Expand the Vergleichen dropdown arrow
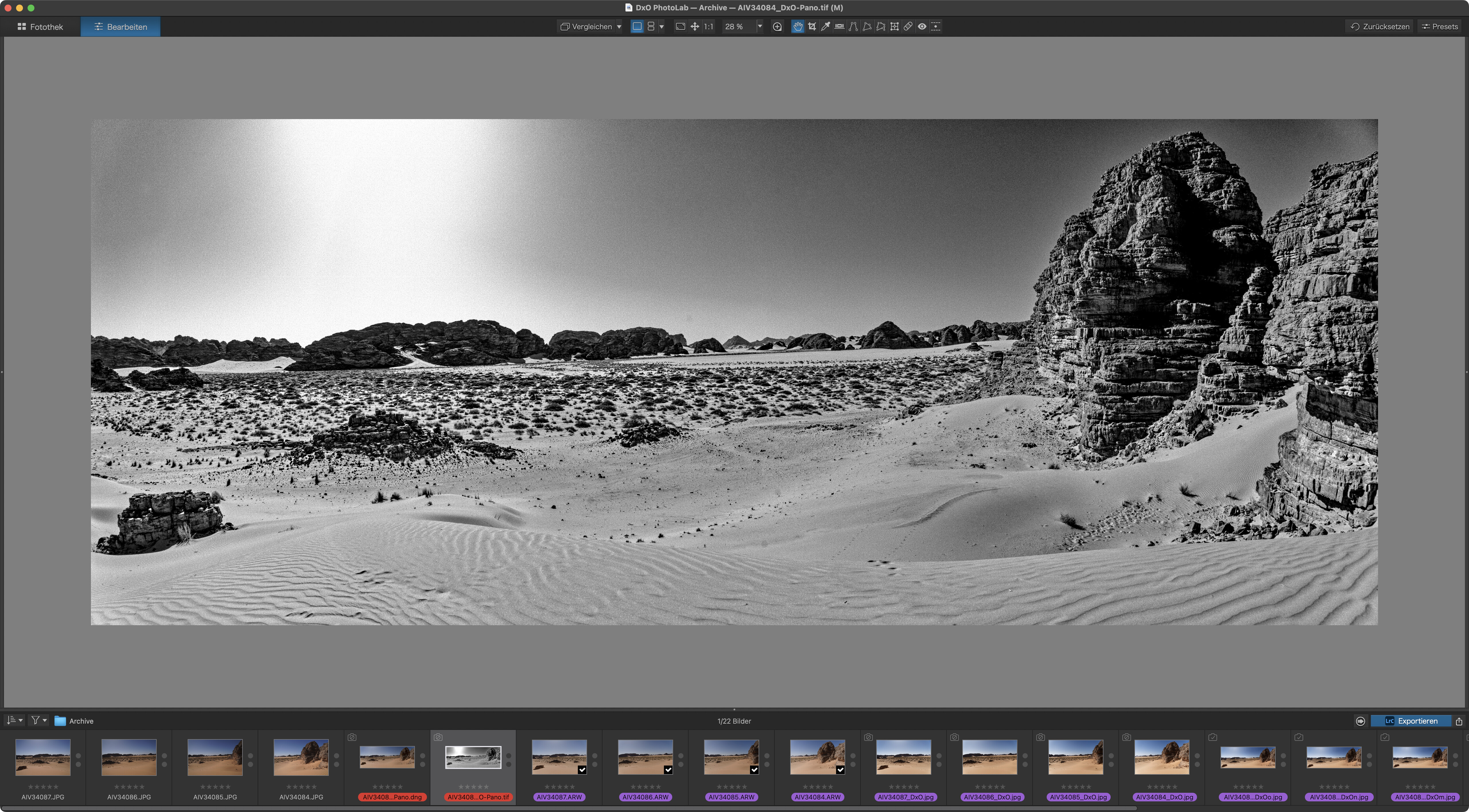This screenshot has width=1469, height=812. click(x=619, y=26)
